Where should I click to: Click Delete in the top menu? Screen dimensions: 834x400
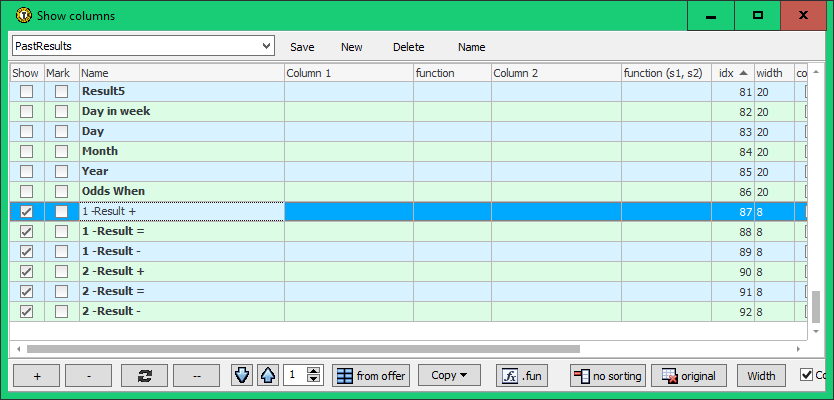pyautogui.click(x=408, y=47)
